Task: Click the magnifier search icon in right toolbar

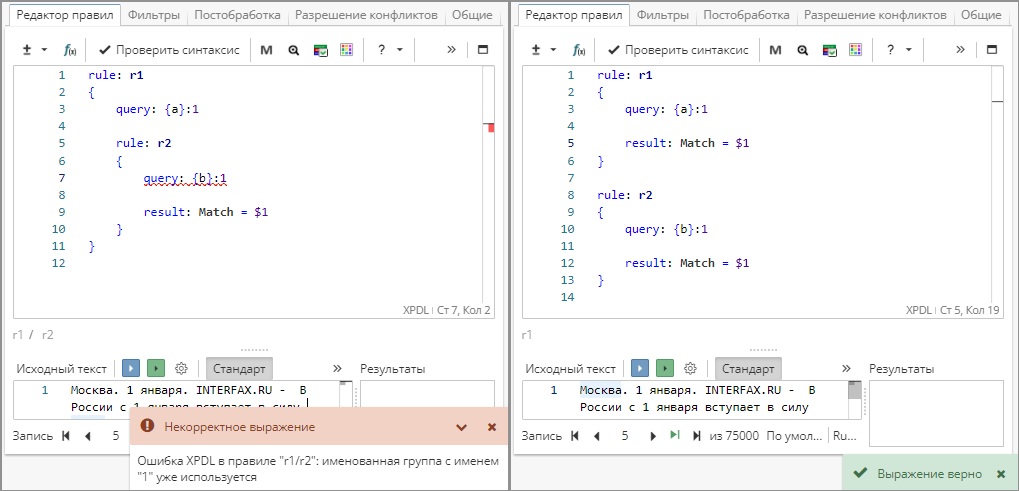Action: point(802,50)
